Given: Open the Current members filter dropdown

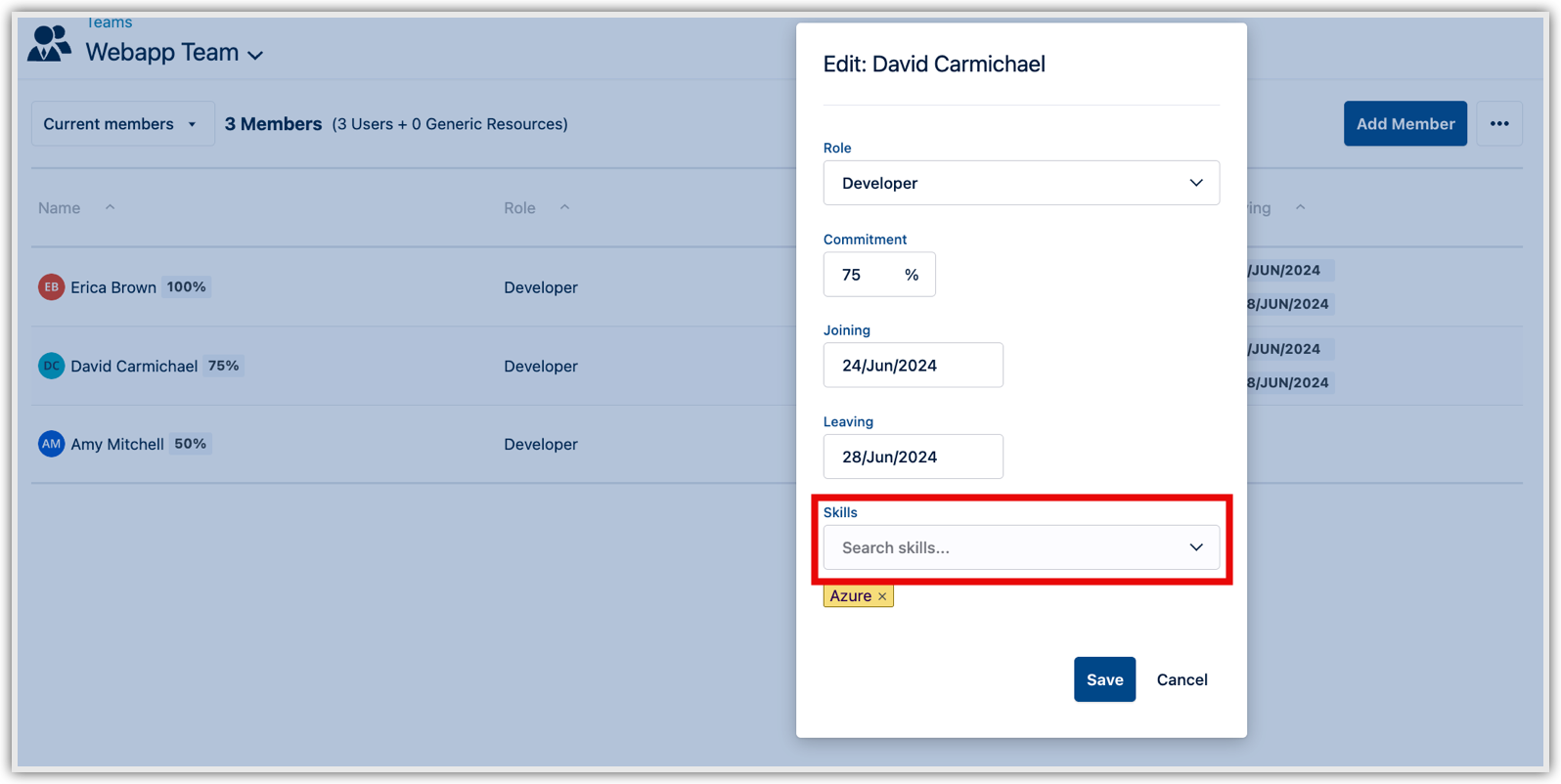Looking at the screenshot, I should (122, 124).
